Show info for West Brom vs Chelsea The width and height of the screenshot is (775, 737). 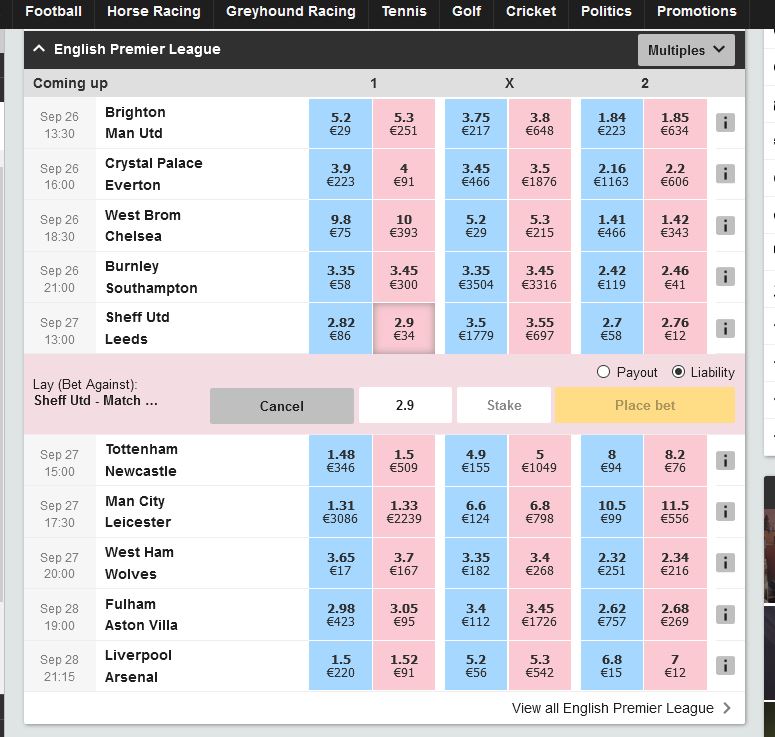click(726, 225)
